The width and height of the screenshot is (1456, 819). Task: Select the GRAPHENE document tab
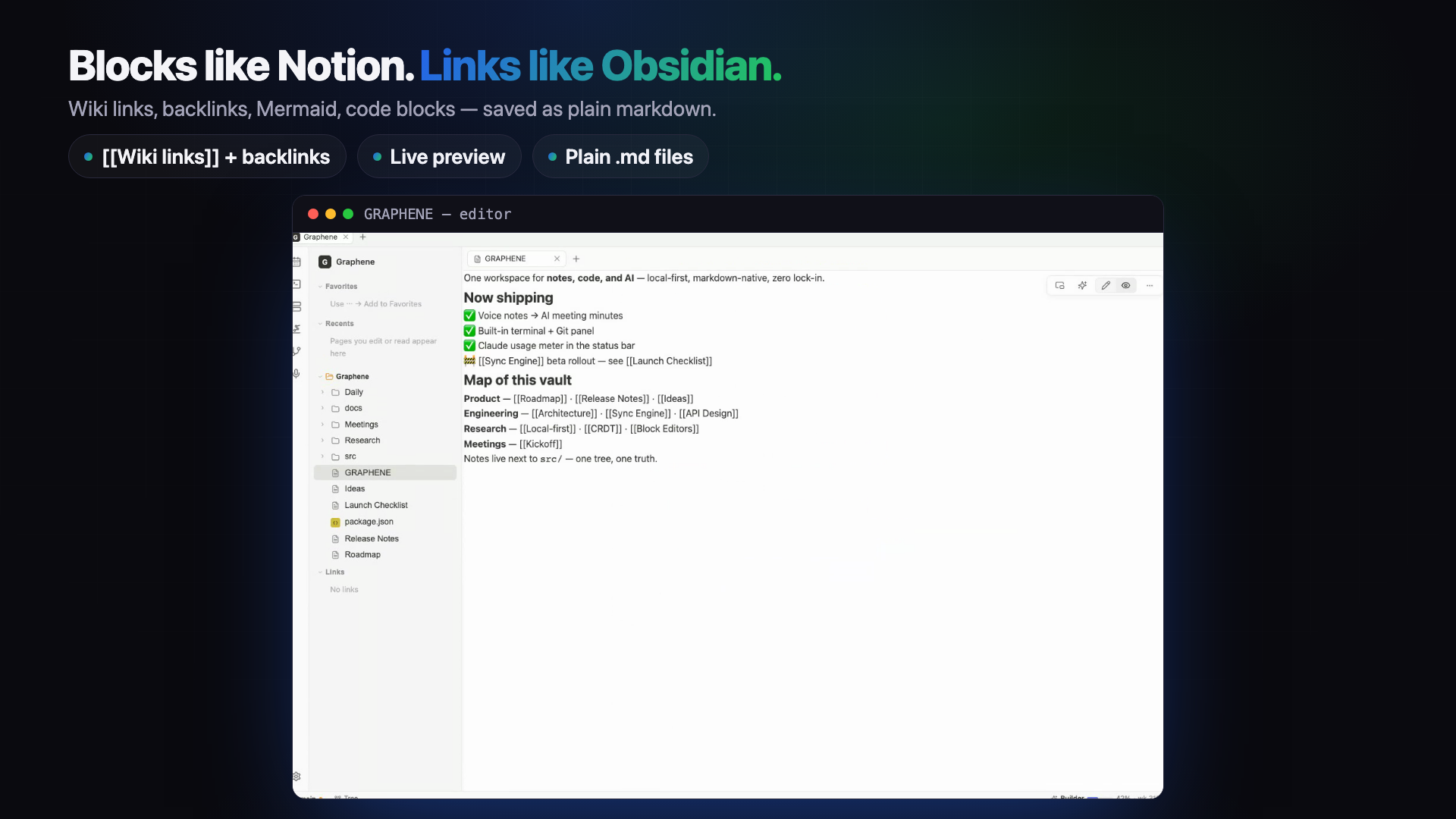[516, 259]
